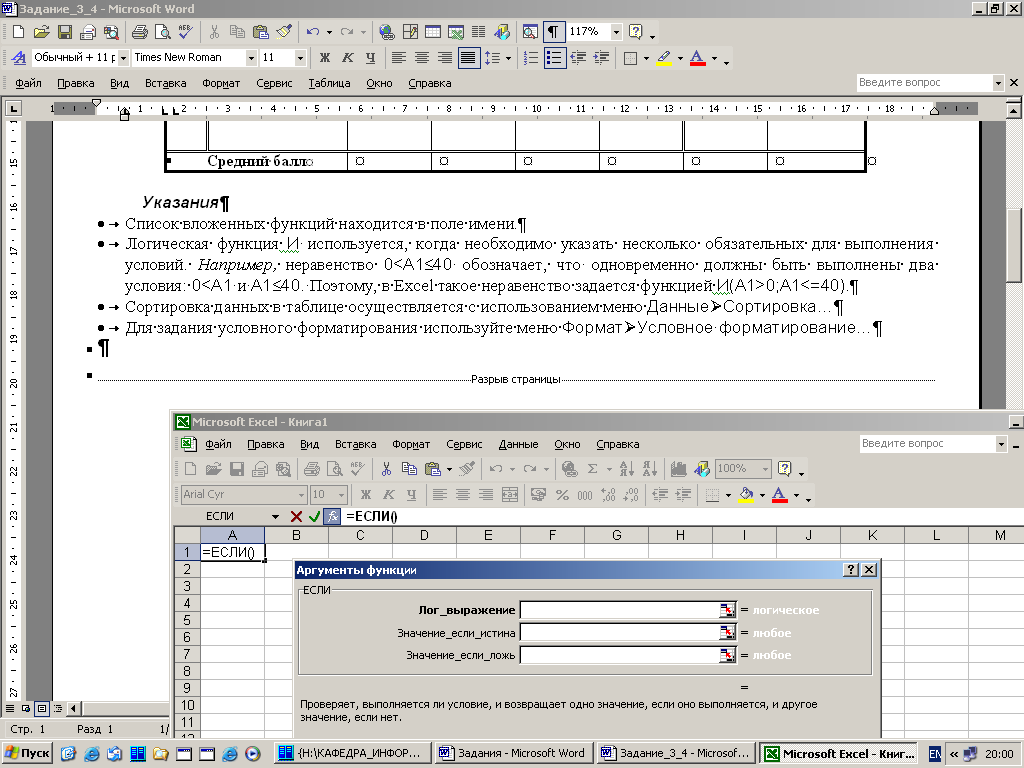Open Excel menu Данные
This screenshot has height=768, width=1024.
point(519,444)
